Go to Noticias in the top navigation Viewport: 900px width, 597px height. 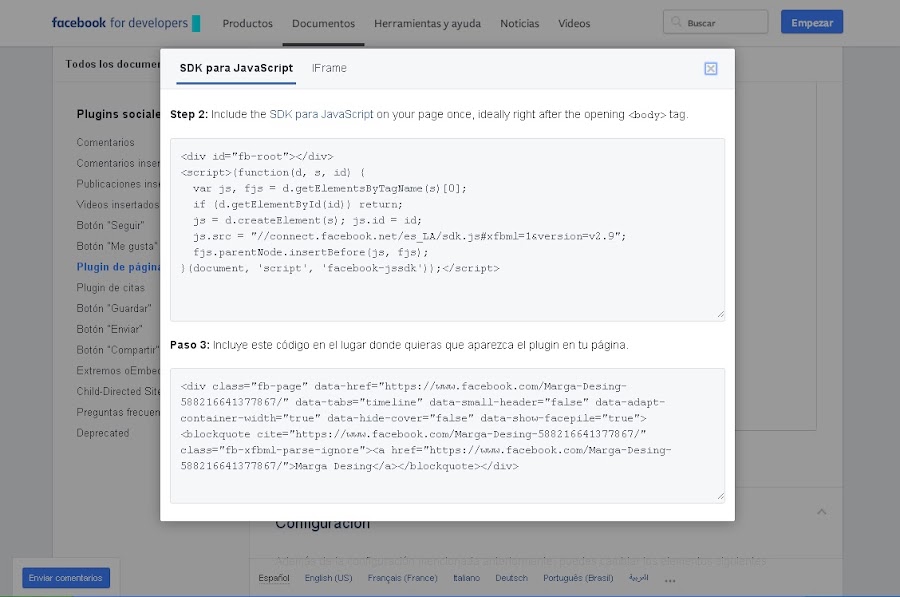[x=519, y=24]
